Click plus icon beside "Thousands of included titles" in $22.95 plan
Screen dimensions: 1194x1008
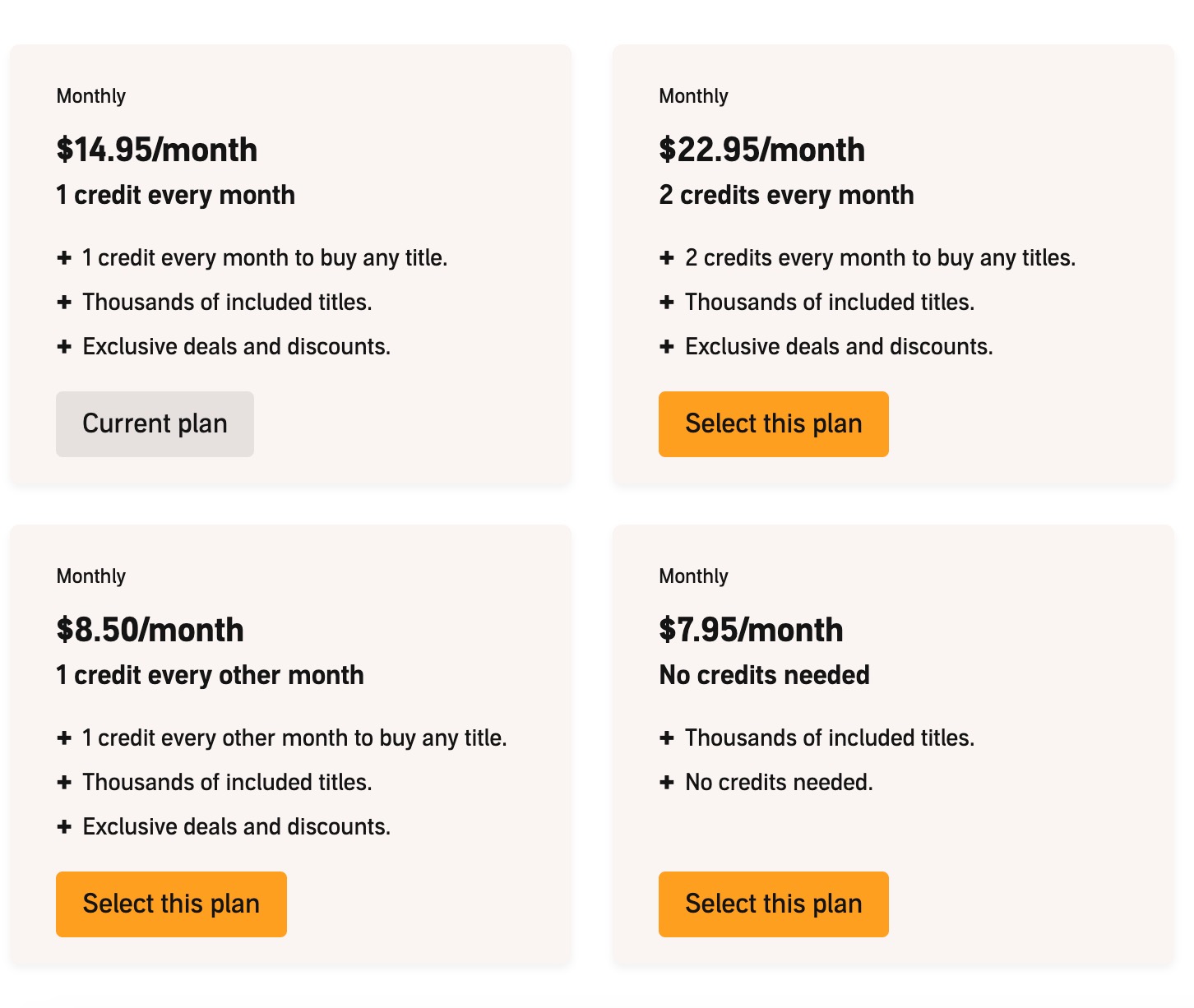coord(667,303)
